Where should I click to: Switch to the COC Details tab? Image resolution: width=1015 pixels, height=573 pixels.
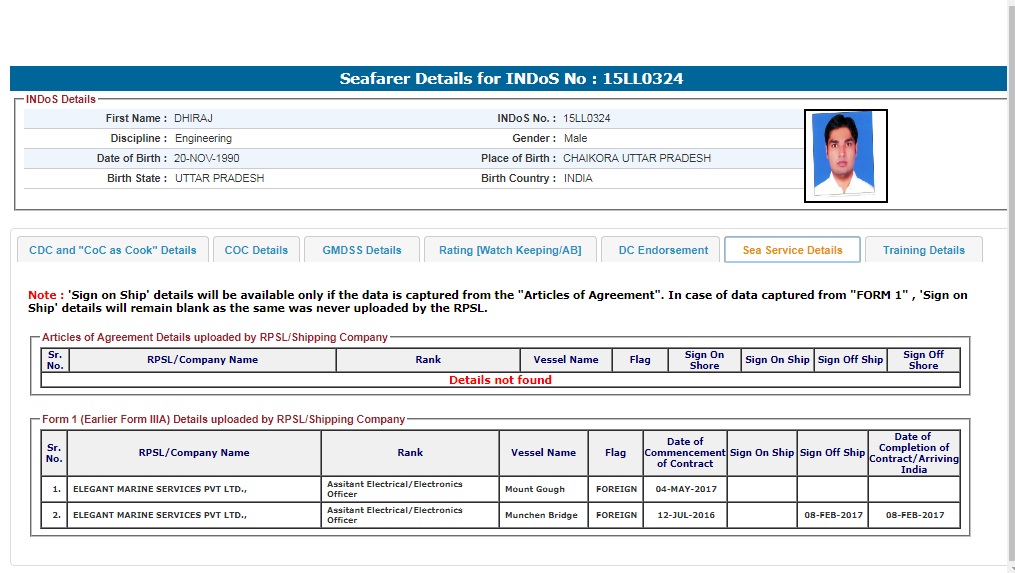pyautogui.click(x=256, y=250)
